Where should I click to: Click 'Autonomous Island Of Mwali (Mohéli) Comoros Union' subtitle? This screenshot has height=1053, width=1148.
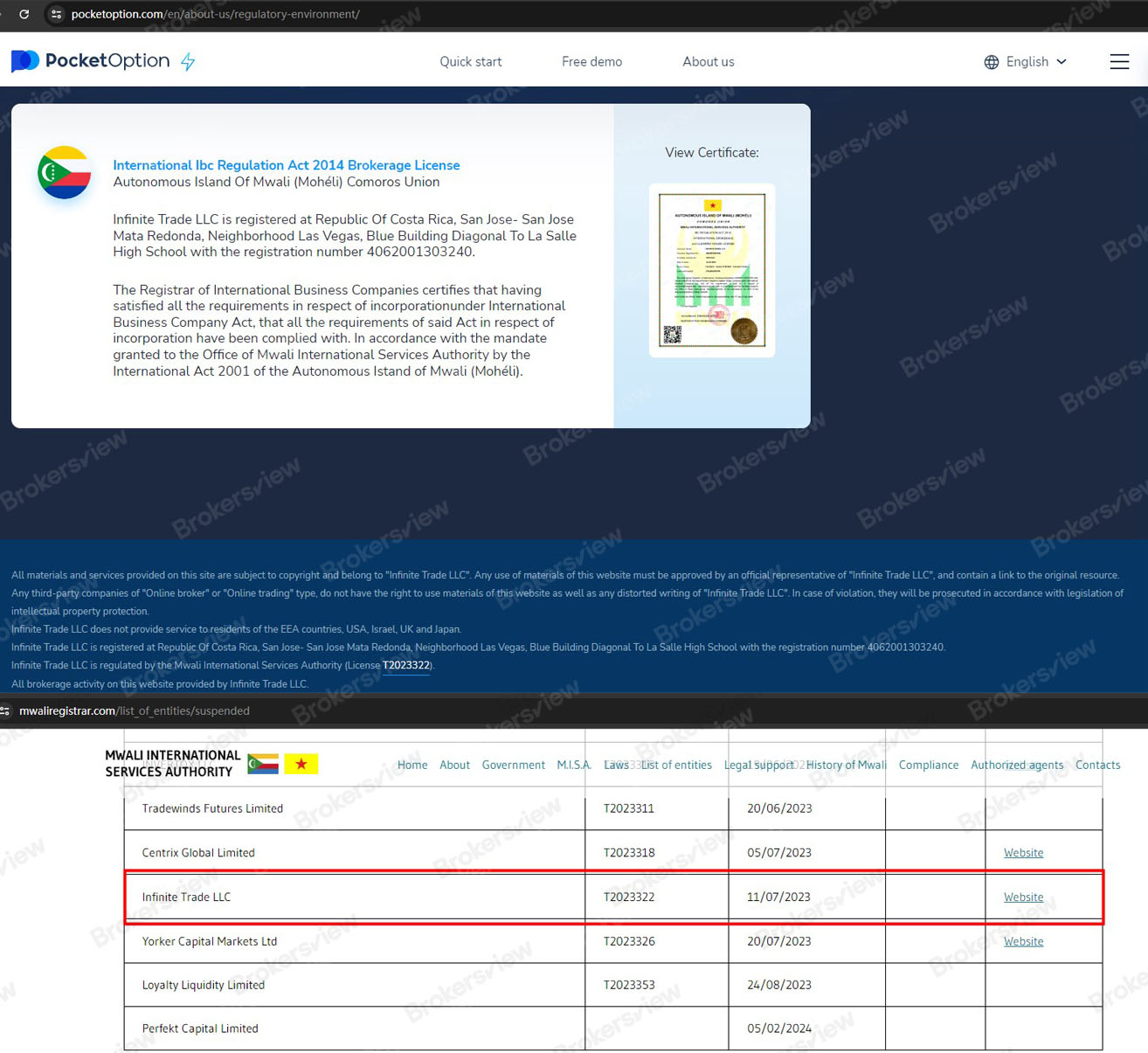click(276, 182)
